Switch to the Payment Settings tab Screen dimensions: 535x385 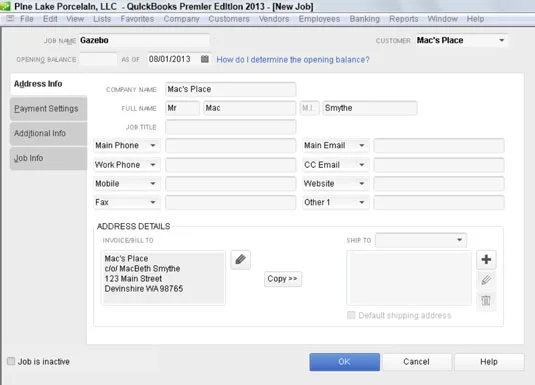[x=48, y=109]
